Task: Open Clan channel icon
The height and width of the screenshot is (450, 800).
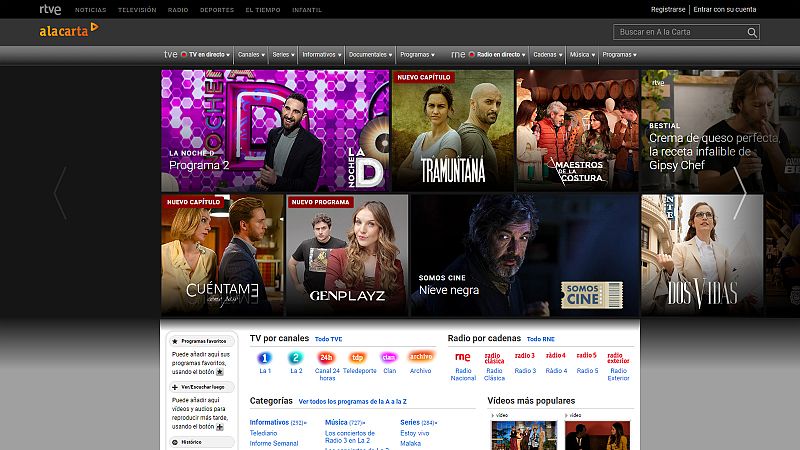Action: pyautogui.click(x=389, y=358)
